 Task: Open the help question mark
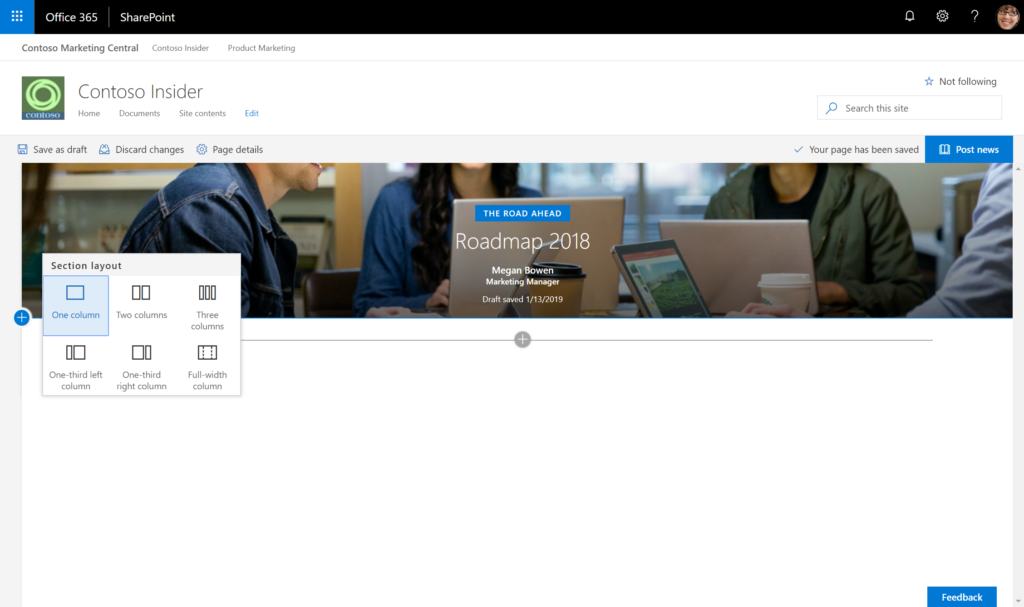(x=974, y=16)
